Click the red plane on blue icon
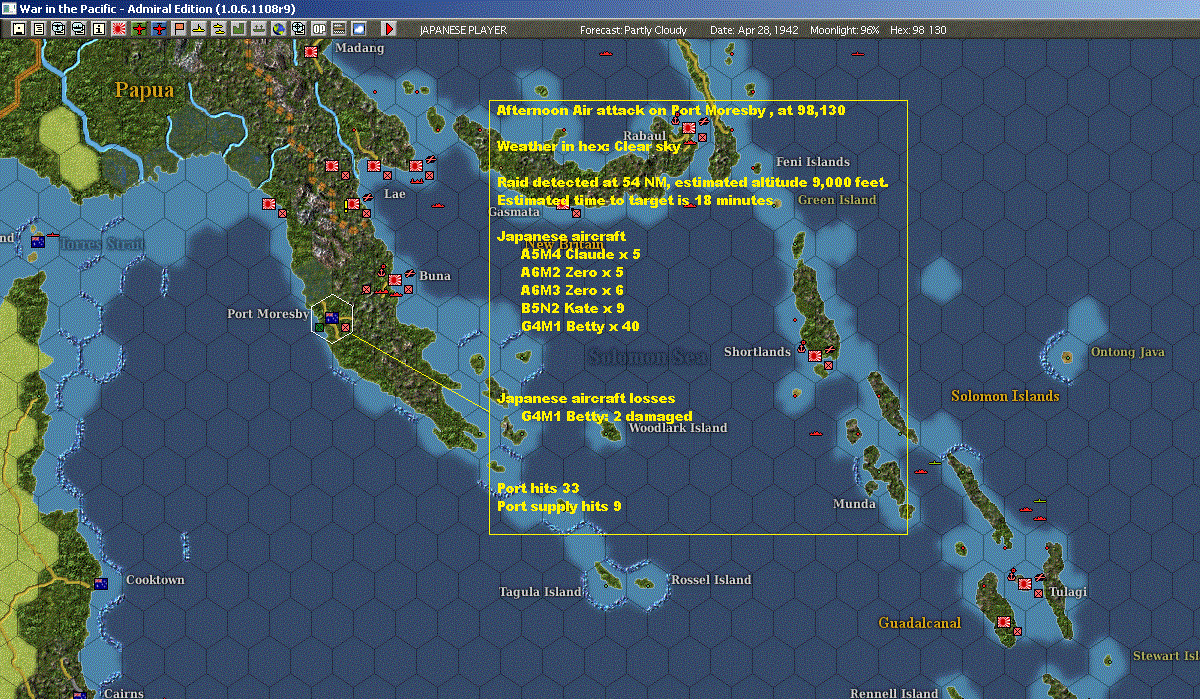The image size is (1200, 699). pyautogui.click(x=158, y=29)
